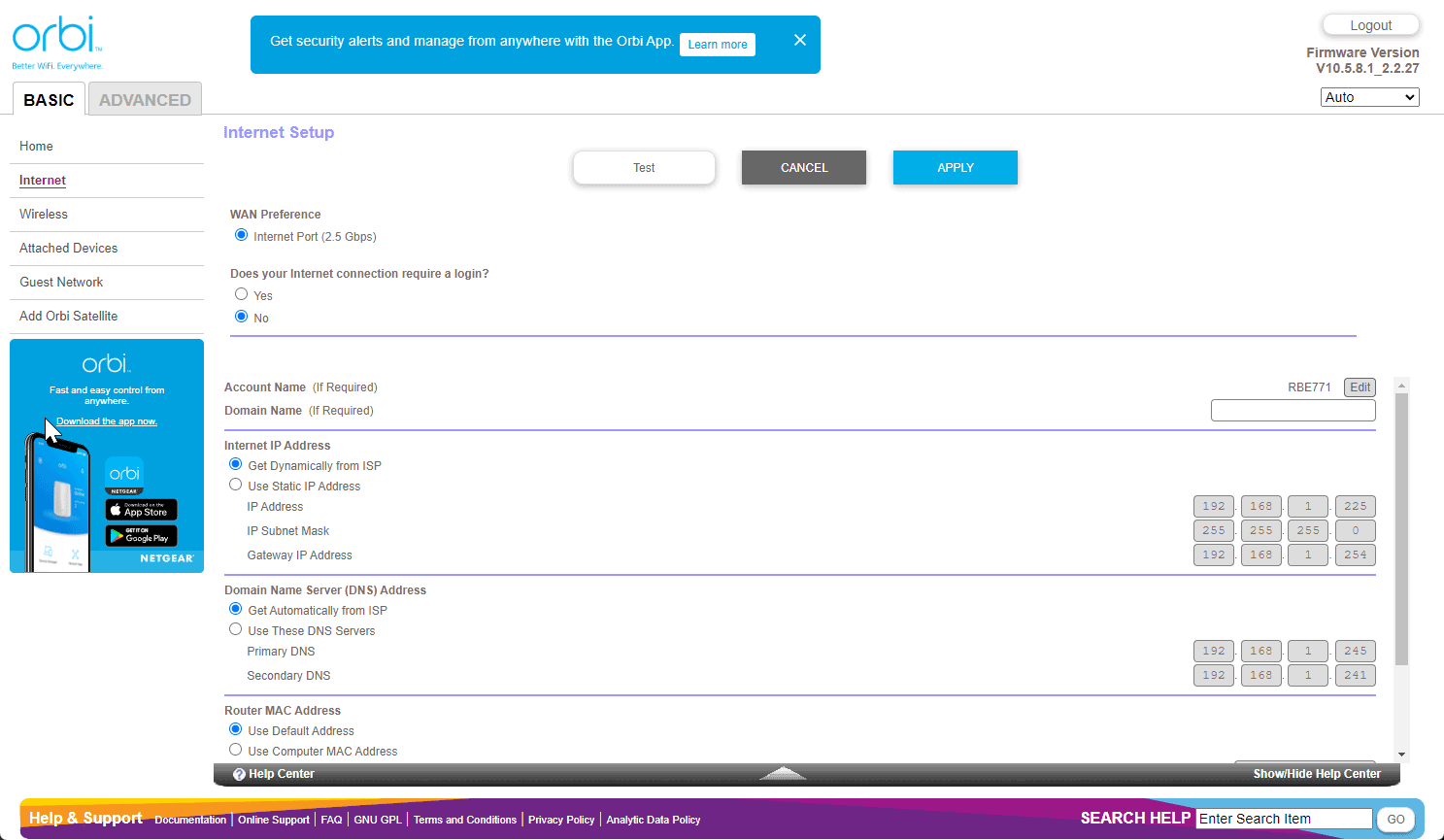This screenshot has width=1444, height=840.
Task: Switch to the ADVANCED tab
Action: [x=145, y=100]
